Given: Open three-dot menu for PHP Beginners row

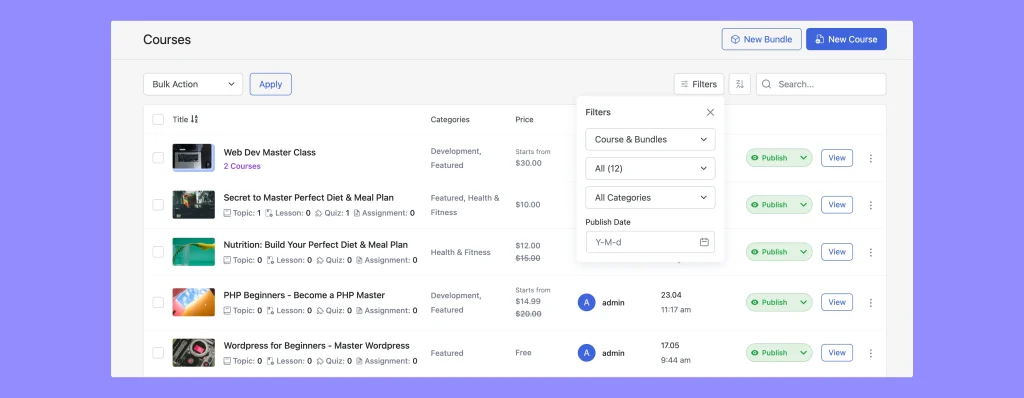Looking at the screenshot, I should tap(871, 303).
